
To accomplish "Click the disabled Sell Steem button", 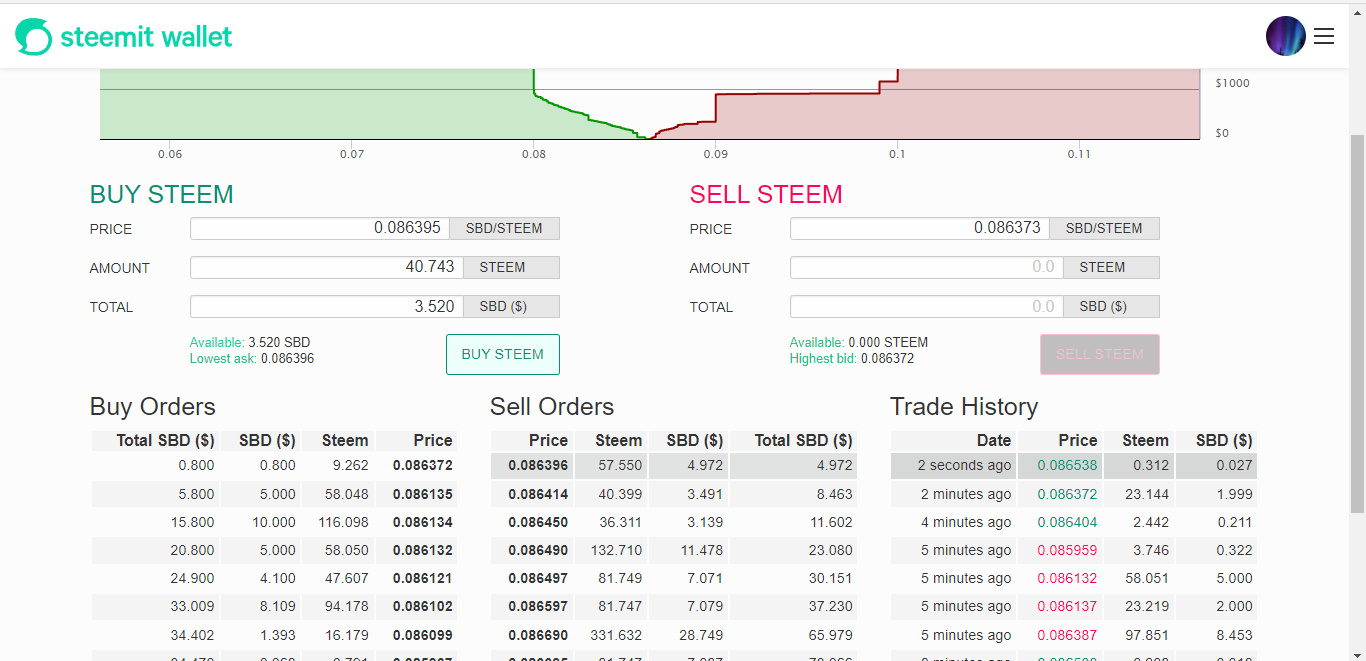I will [x=1100, y=354].
